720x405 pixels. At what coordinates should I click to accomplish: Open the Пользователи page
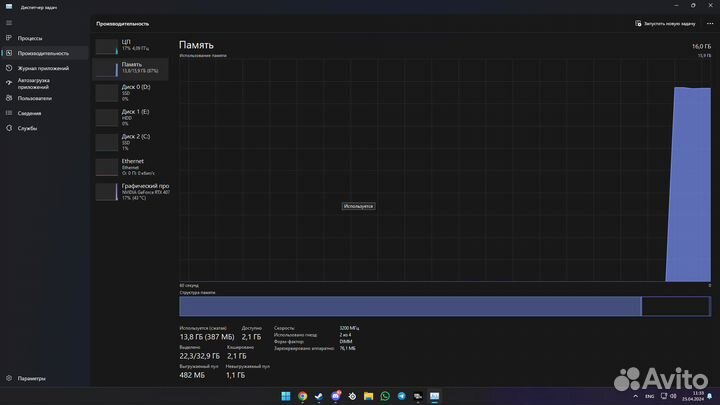coord(34,98)
